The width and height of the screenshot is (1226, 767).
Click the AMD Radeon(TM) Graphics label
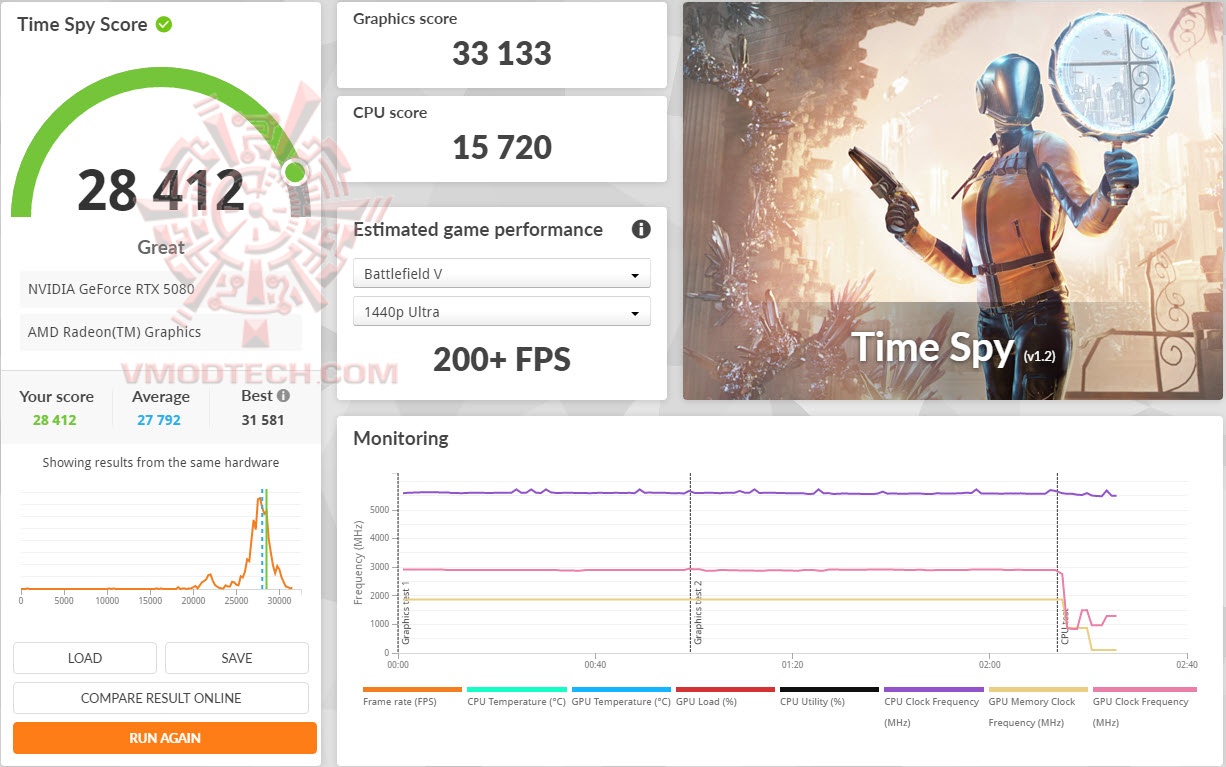point(114,332)
